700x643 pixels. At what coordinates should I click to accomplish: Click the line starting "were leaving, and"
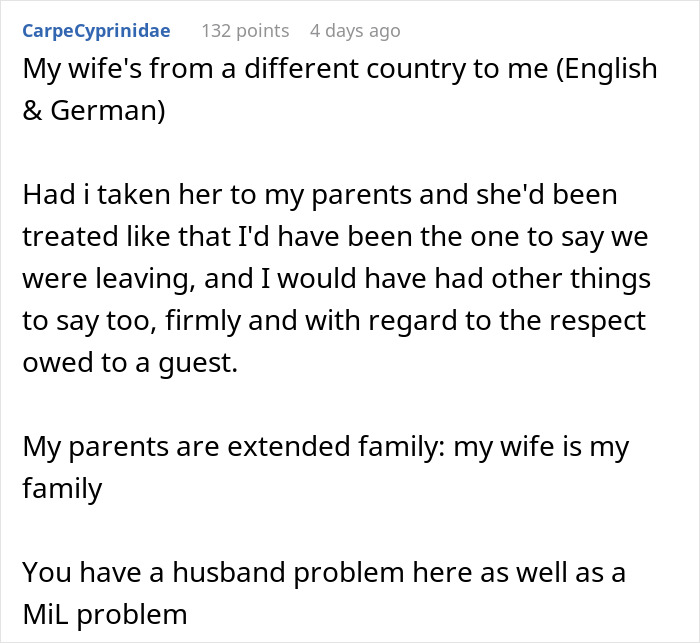(x=335, y=279)
